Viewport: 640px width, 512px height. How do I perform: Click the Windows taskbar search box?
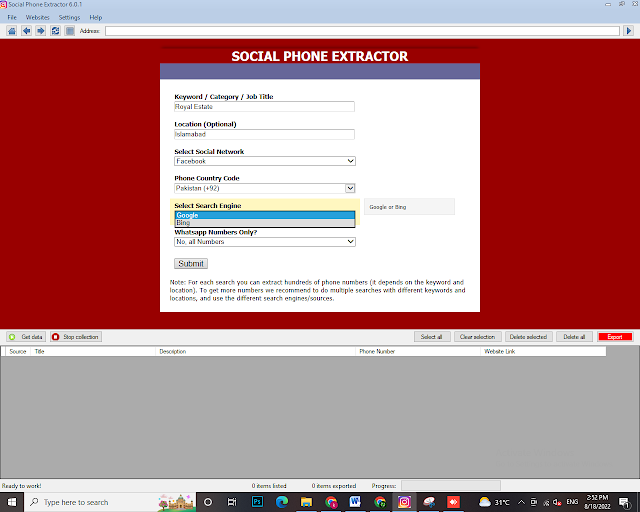coord(110,502)
